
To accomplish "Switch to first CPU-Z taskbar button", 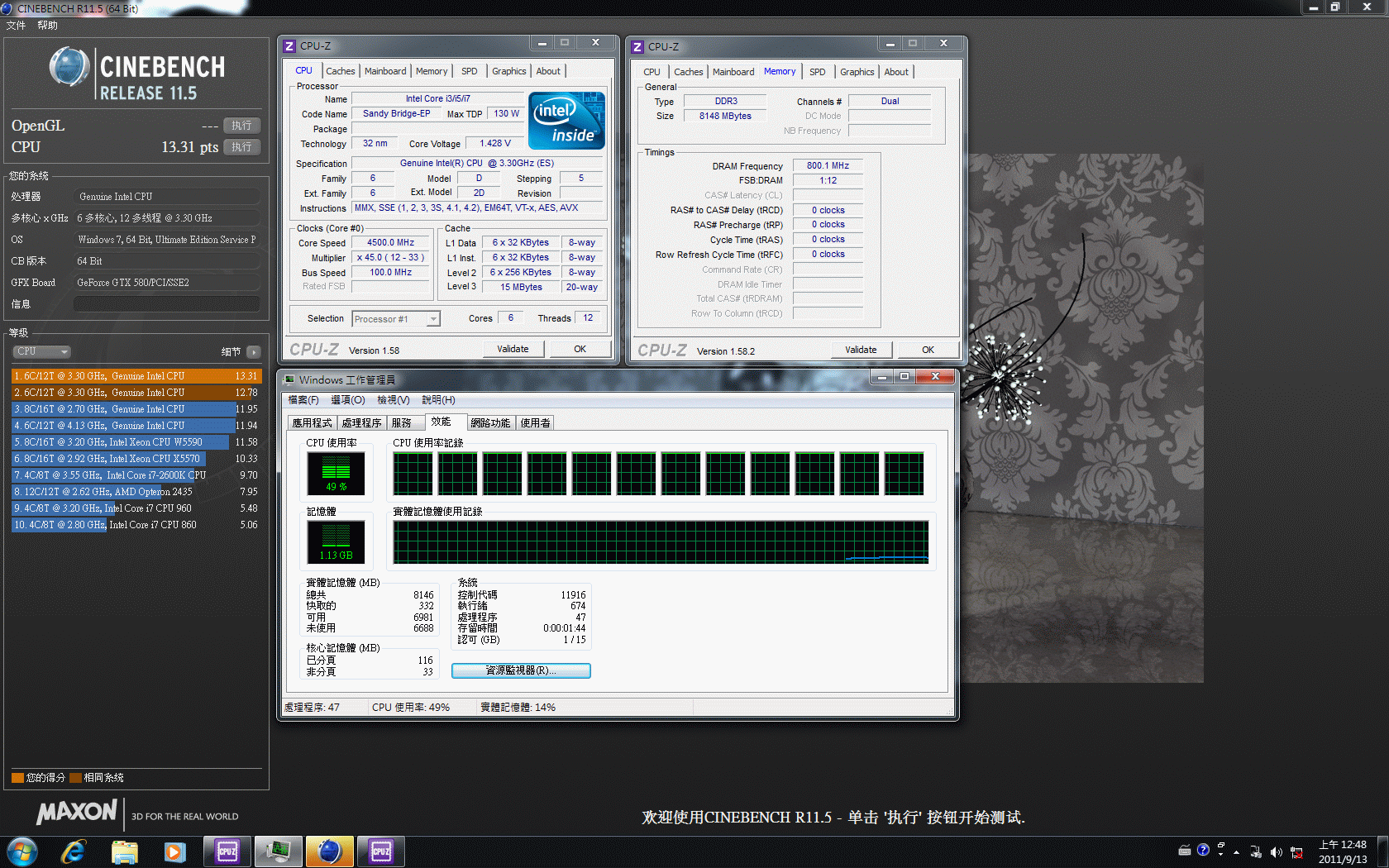I will pyautogui.click(x=227, y=851).
